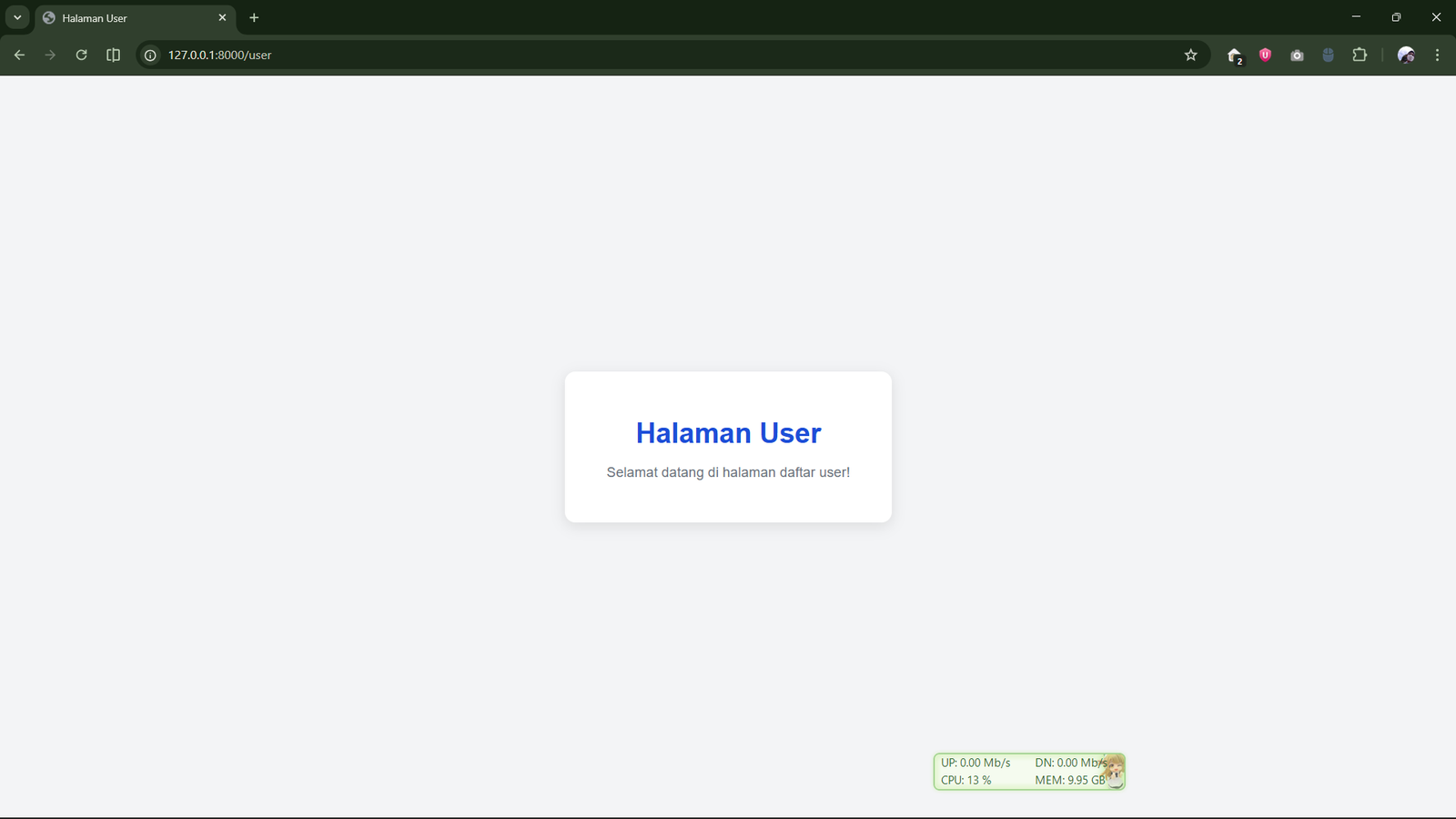Open the Extensions puzzle menu

tap(1360, 55)
